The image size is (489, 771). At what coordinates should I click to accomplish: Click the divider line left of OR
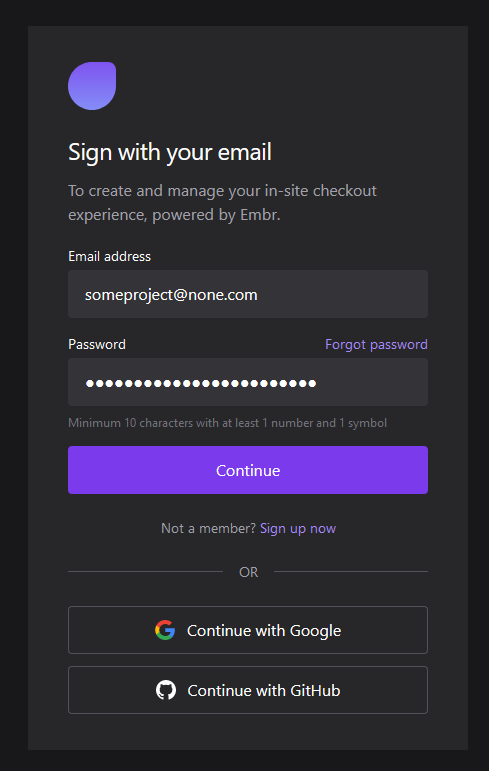[145, 571]
